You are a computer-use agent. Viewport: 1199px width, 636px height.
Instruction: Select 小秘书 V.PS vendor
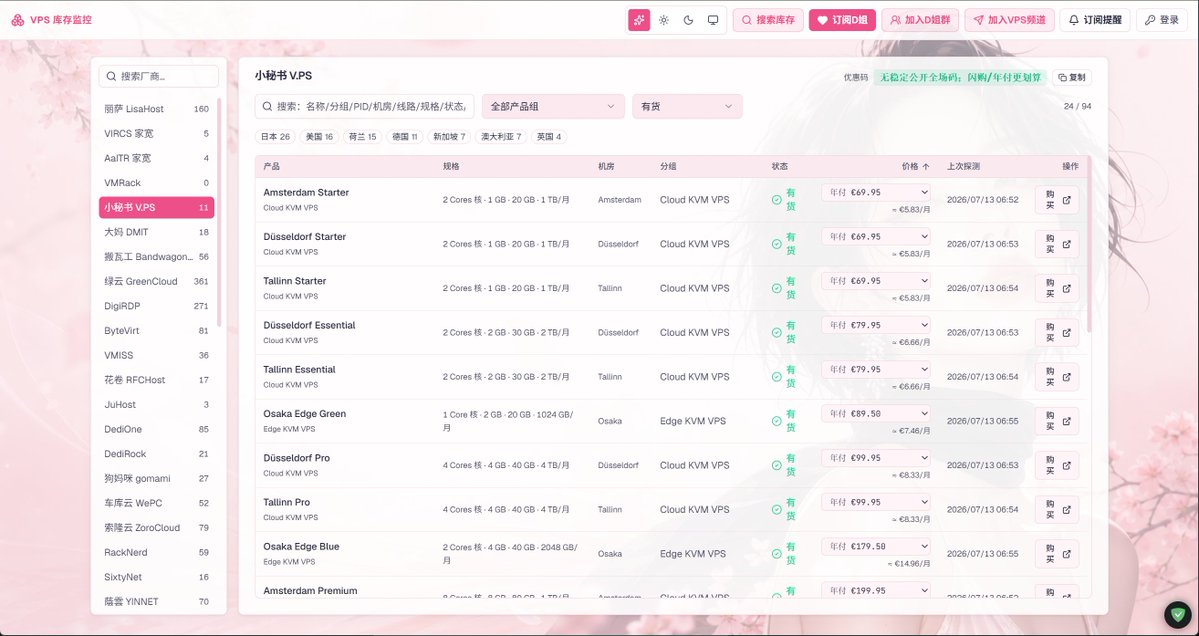tap(157, 207)
